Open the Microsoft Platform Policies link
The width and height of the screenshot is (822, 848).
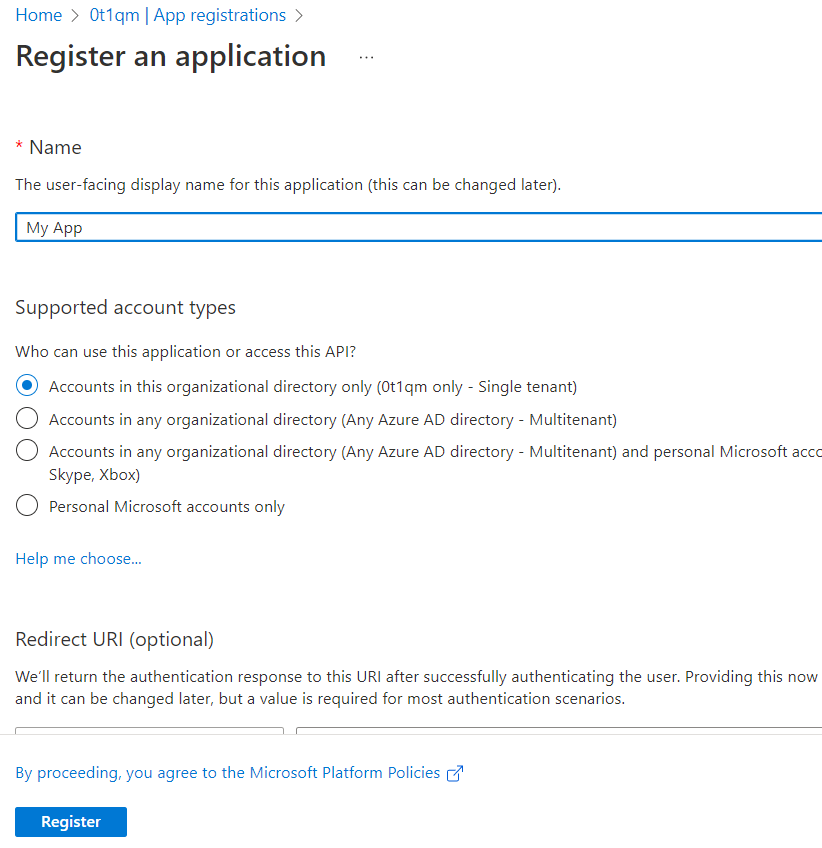click(x=228, y=773)
